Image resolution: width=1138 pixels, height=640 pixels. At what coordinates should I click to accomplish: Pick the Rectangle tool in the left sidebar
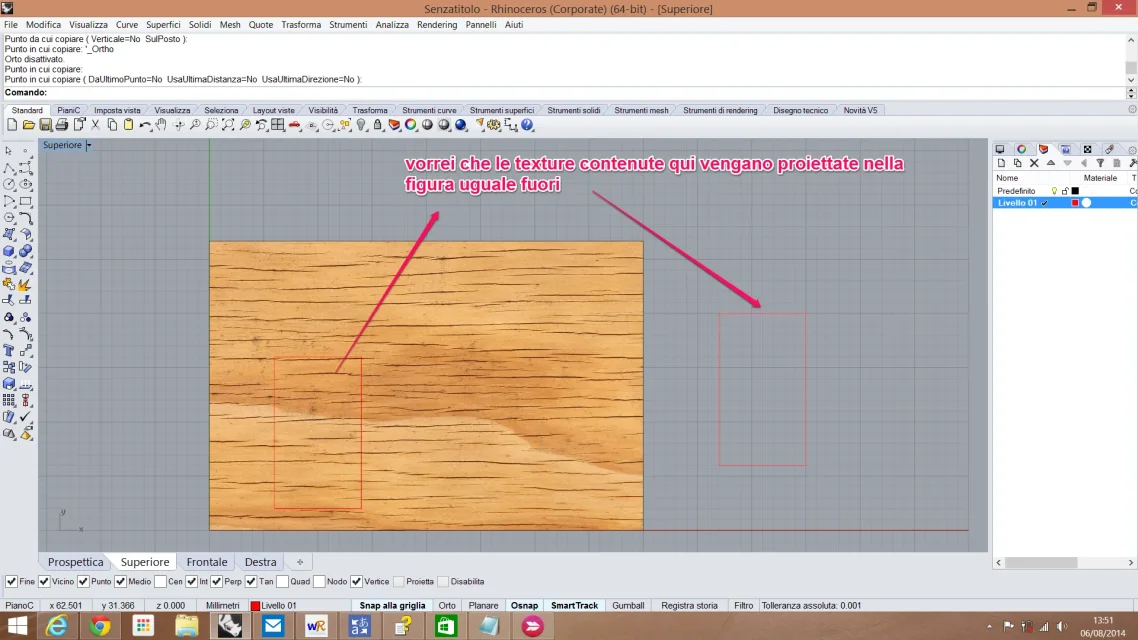tap(25, 201)
